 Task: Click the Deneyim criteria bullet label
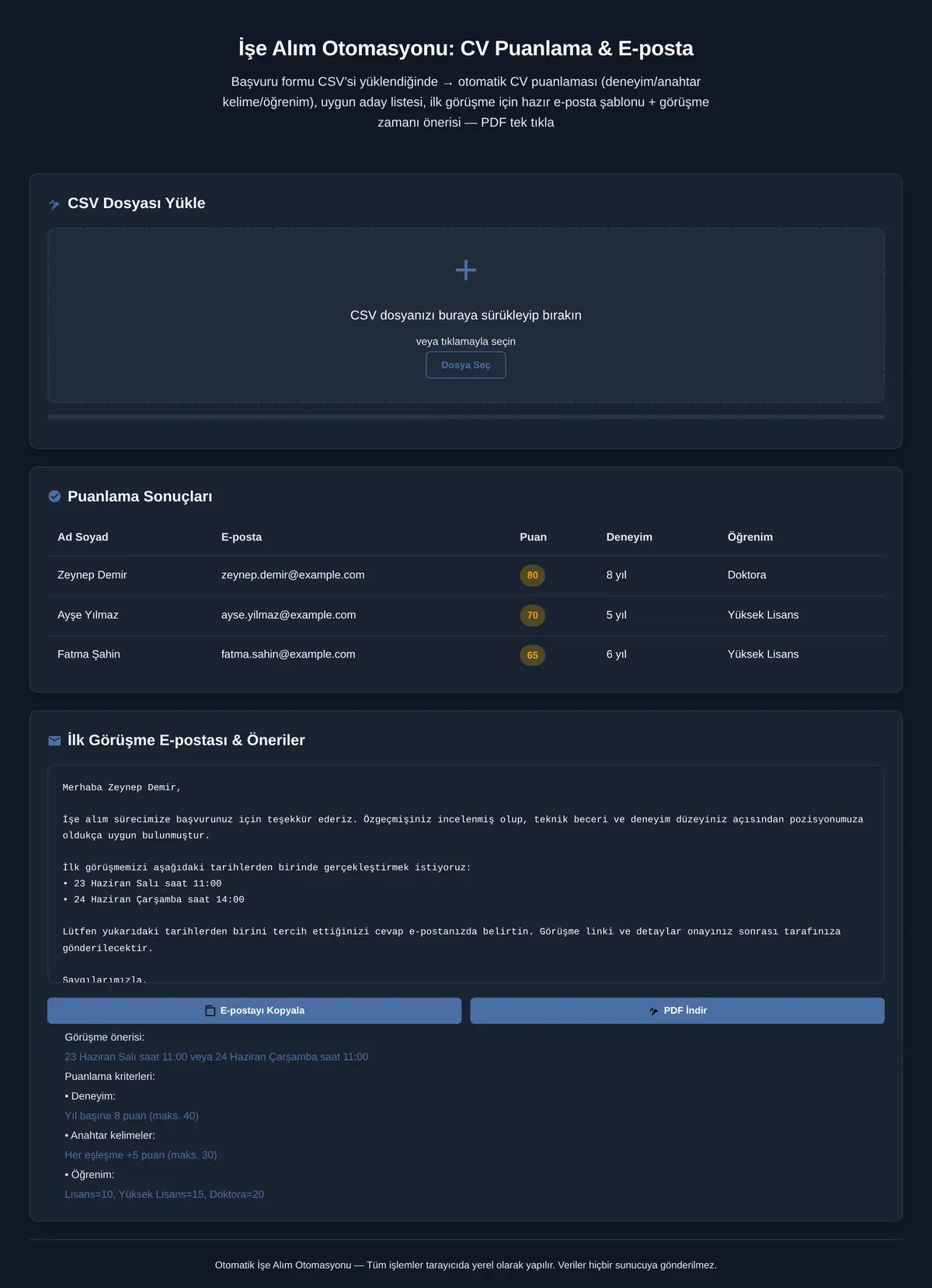tap(90, 1096)
